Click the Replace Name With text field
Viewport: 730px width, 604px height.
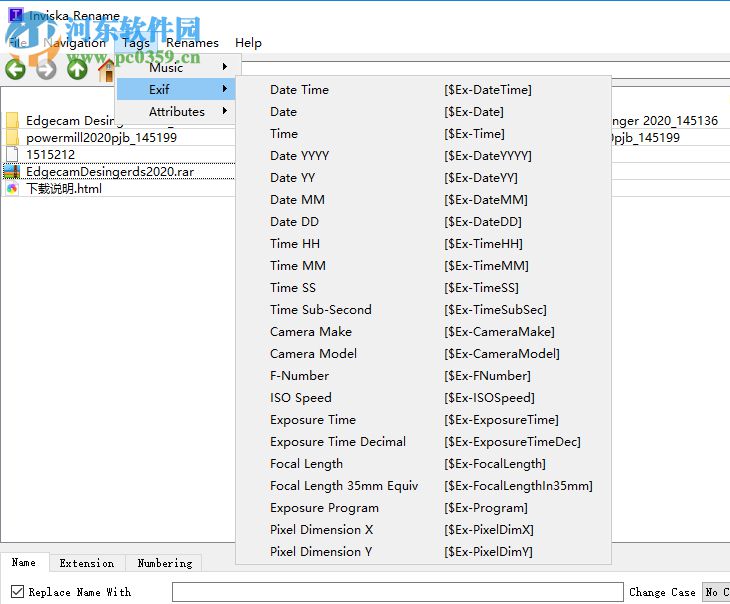[398, 592]
